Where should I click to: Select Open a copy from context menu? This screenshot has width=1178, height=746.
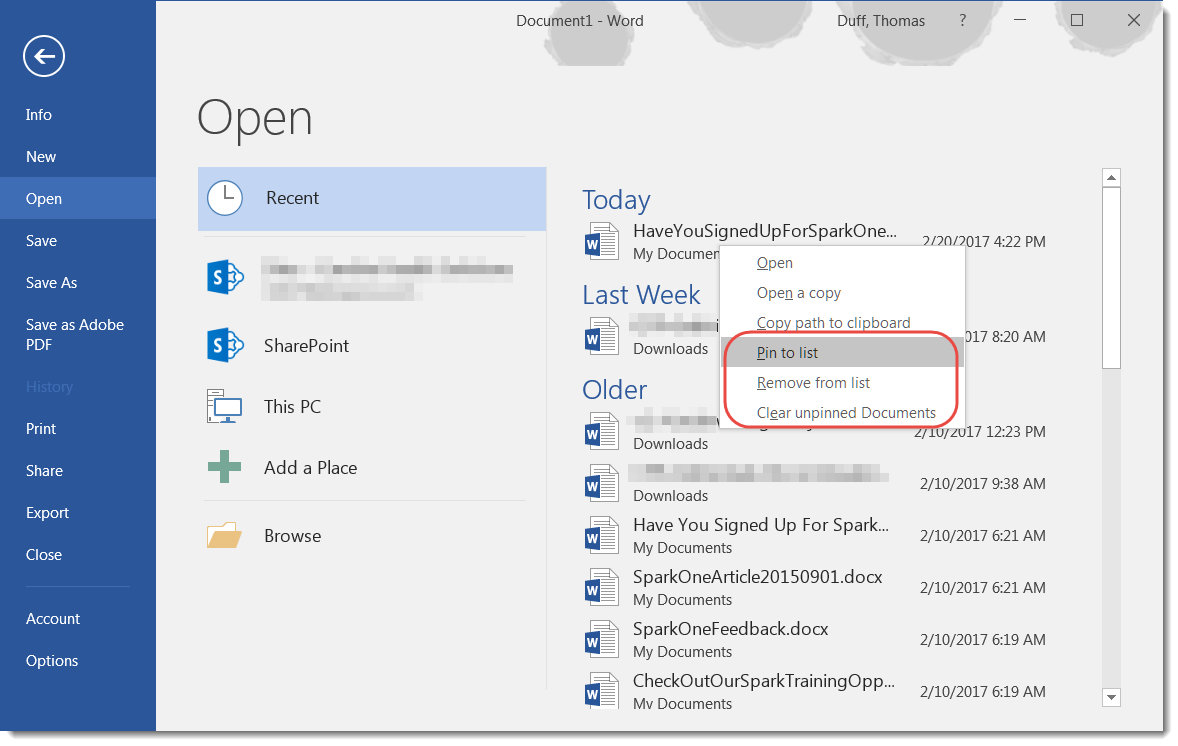pos(798,292)
